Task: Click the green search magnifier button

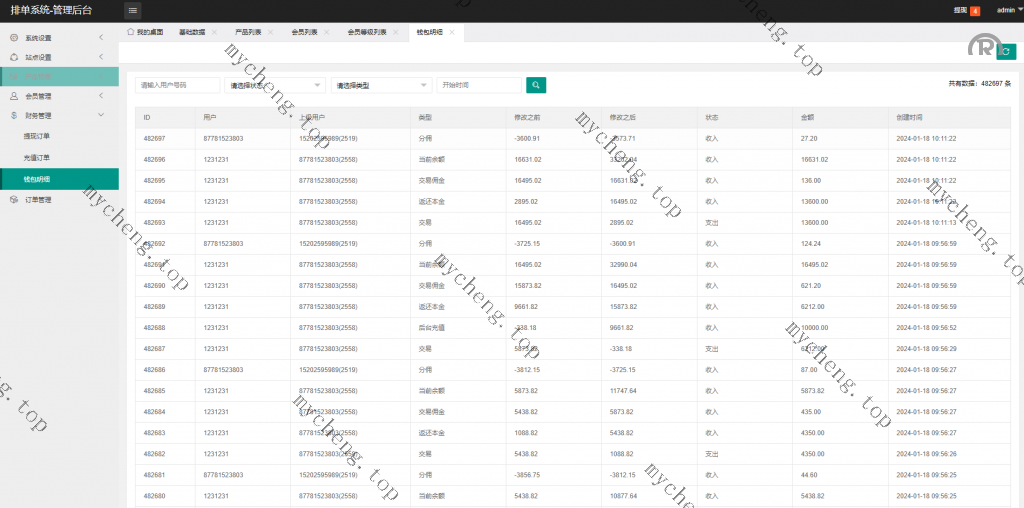Action: pyautogui.click(x=536, y=85)
